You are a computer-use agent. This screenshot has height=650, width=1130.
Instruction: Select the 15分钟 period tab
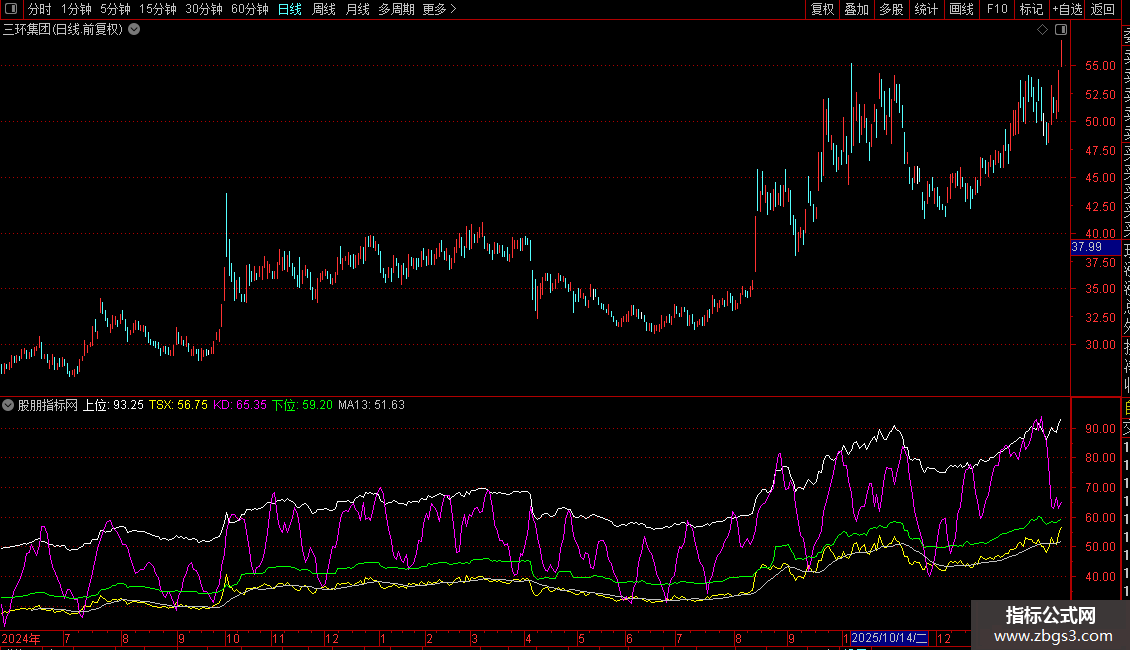click(x=158, y=9)
